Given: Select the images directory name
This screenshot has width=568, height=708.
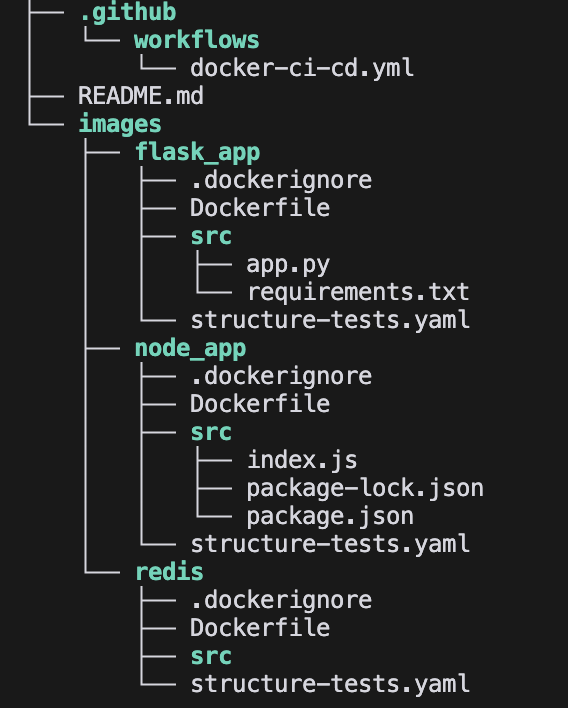Looking at the screenshot, I should (x=120, y=124).
